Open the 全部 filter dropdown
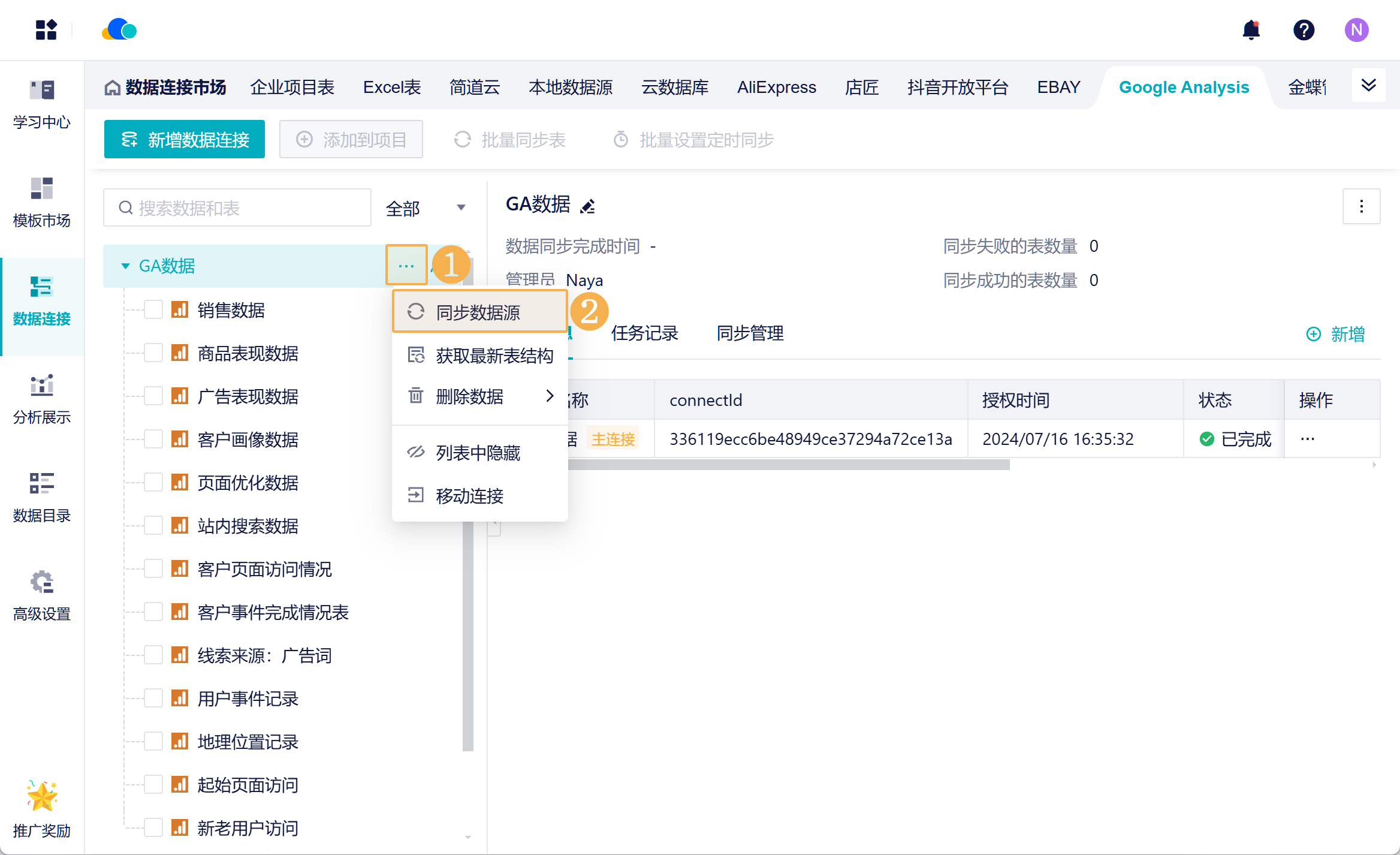This screenshot has width=1400, height=855. pyautogui.click(x=426, y=208)
